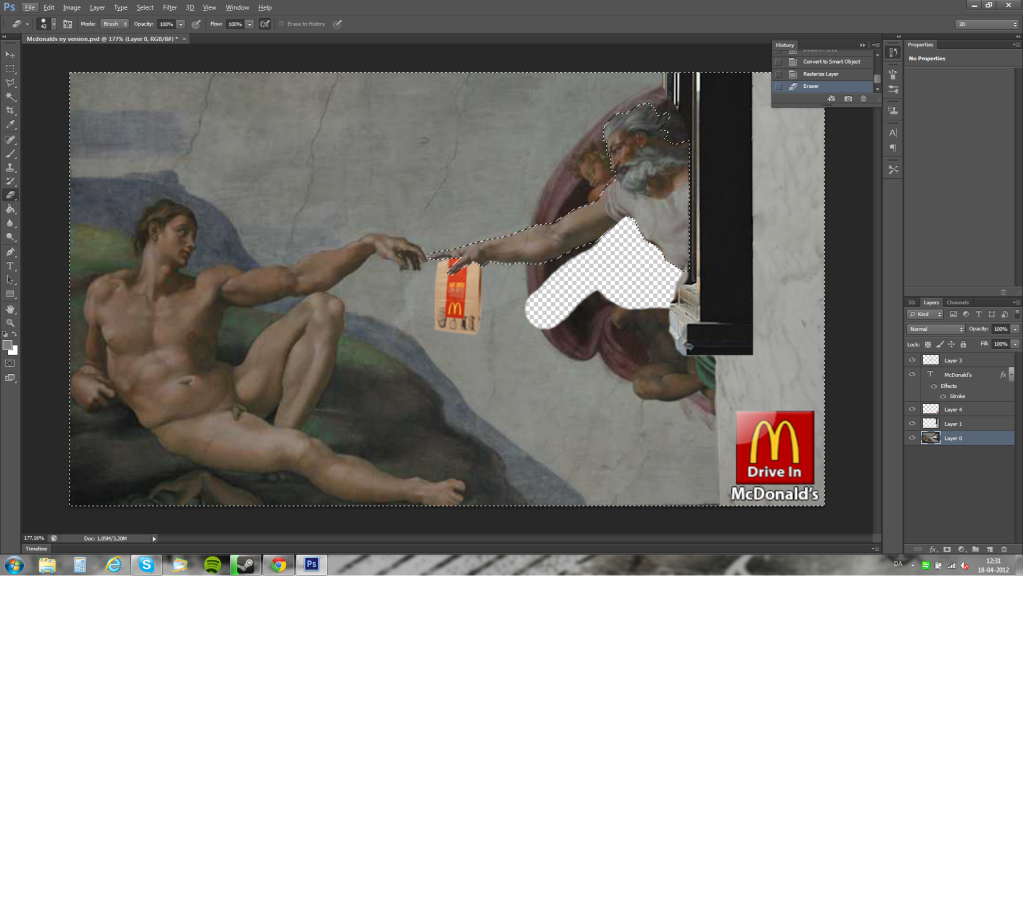Image resolution: width=1023 pixels, height=908 pixels.
Task: Open the Image menu
Action: (x=72, y=8)
